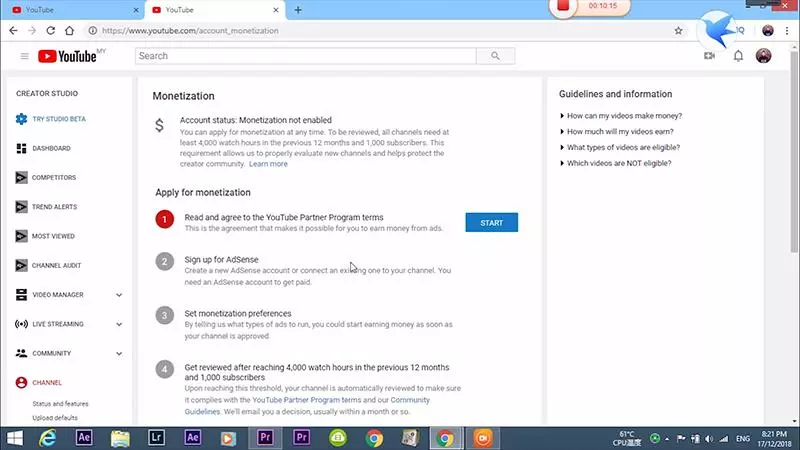Open File Explorer from the taskbar
Screen dimensions: 800x450
coord(120,438)
